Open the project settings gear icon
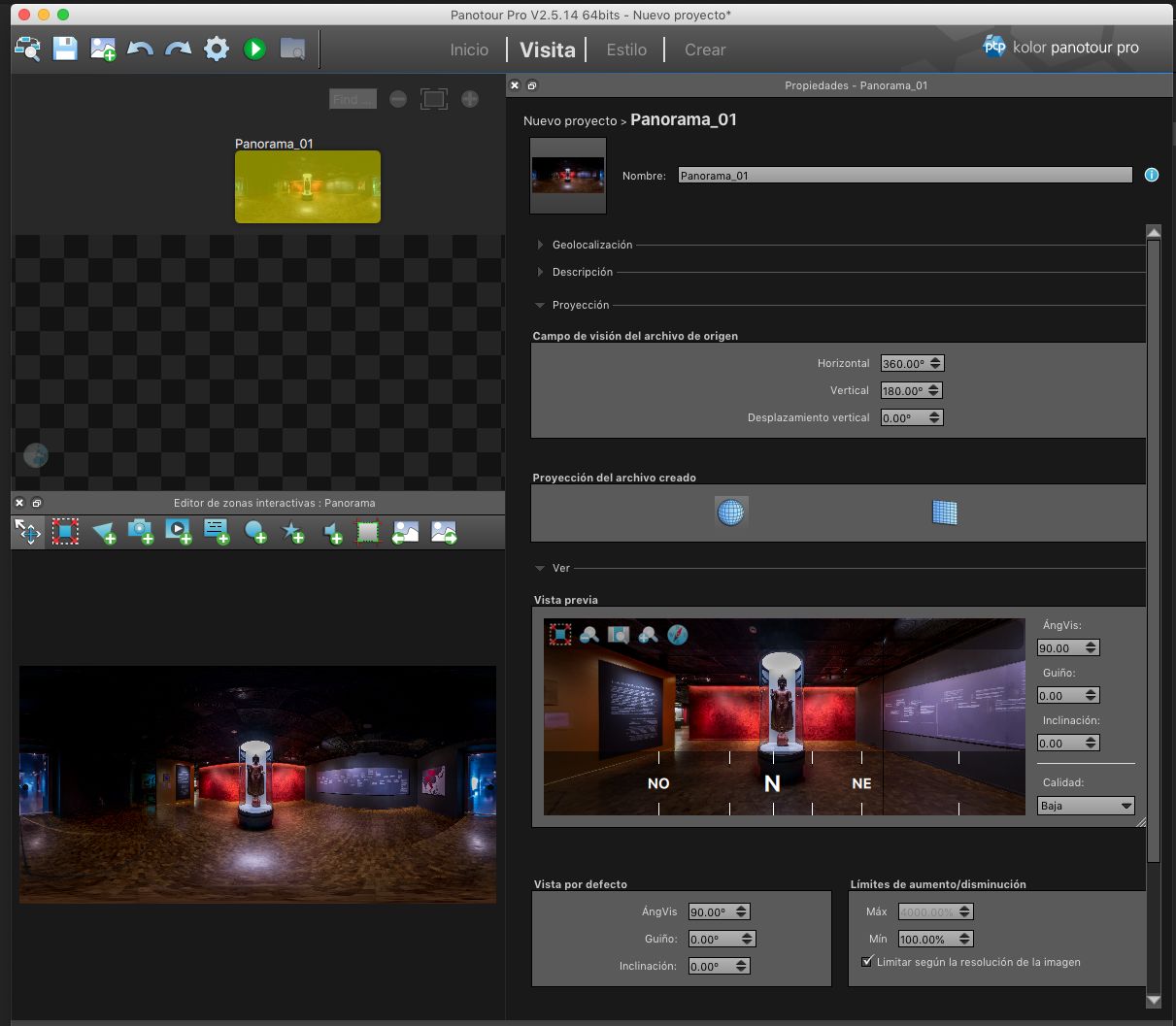 coord(216,49)
